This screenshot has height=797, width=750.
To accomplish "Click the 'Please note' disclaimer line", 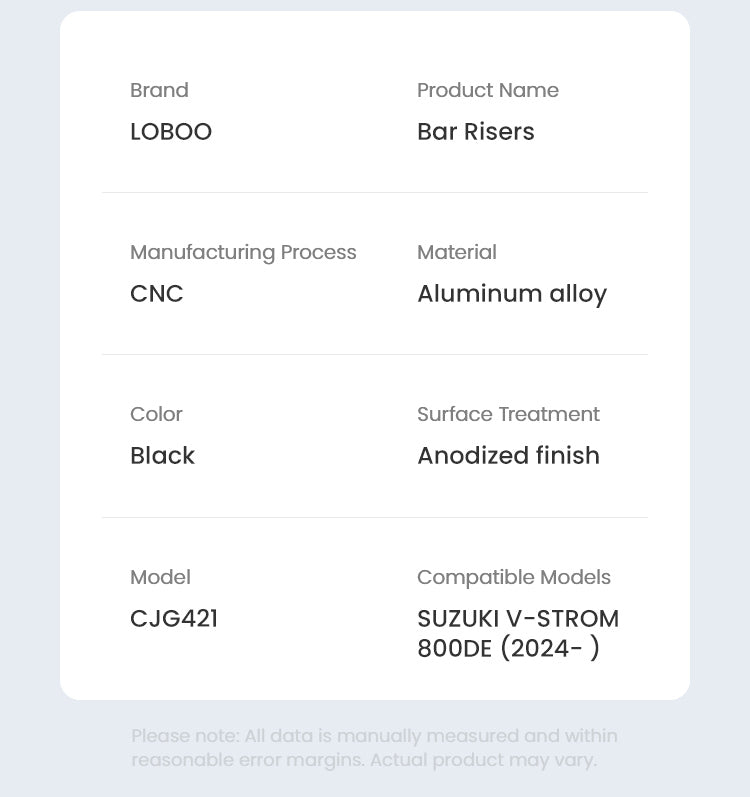I will (x=374, y=736).
